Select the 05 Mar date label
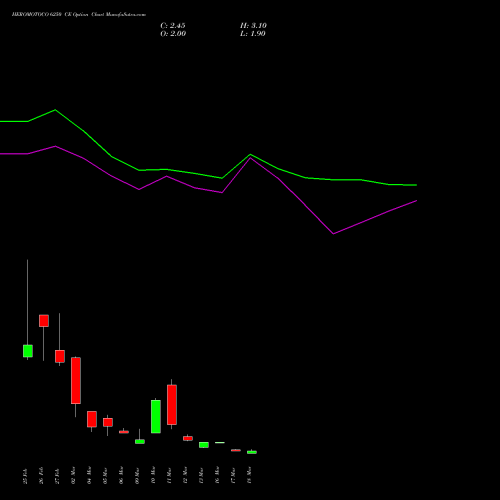 pos(106,475)
